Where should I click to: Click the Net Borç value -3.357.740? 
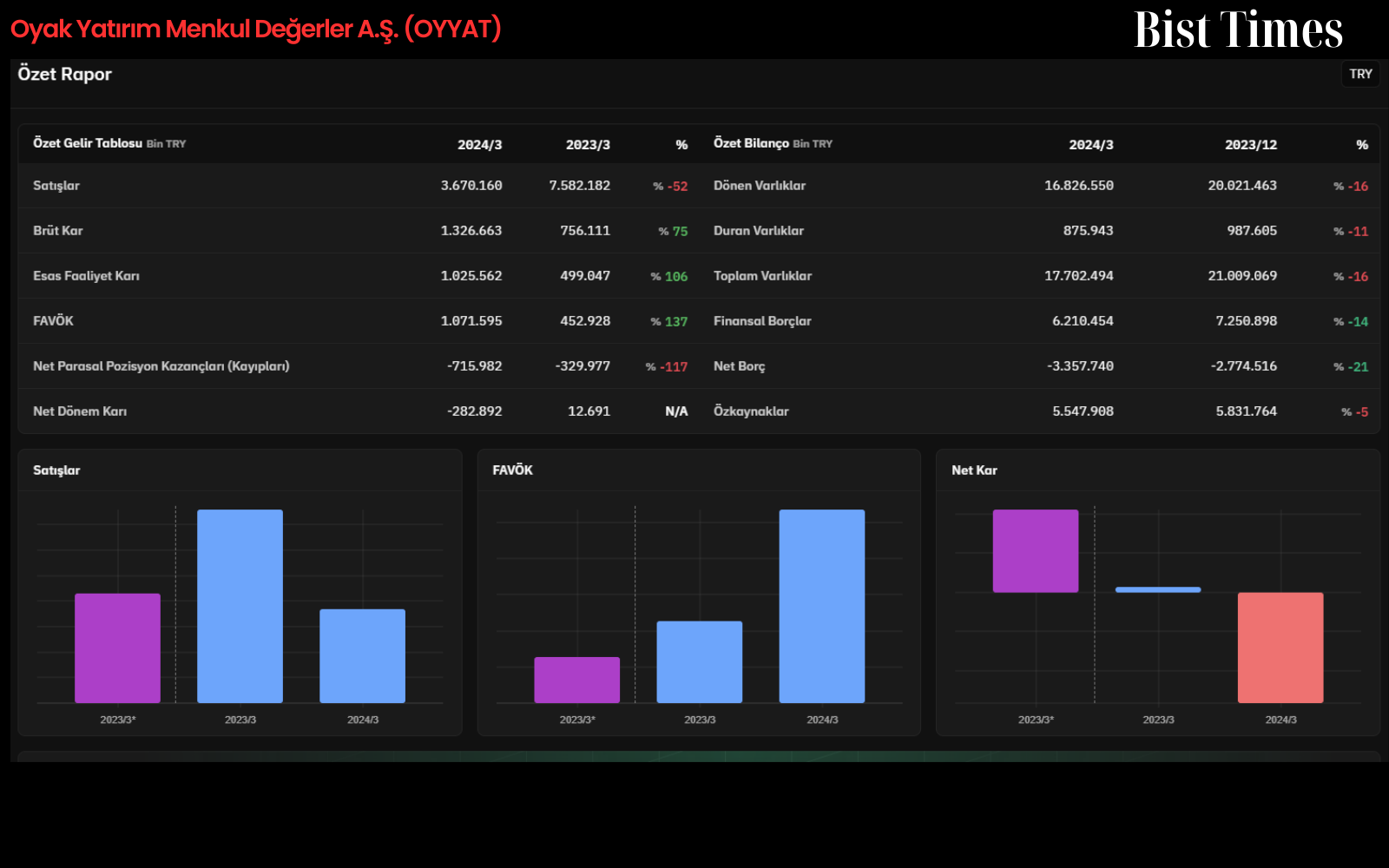coord(1081,366)
